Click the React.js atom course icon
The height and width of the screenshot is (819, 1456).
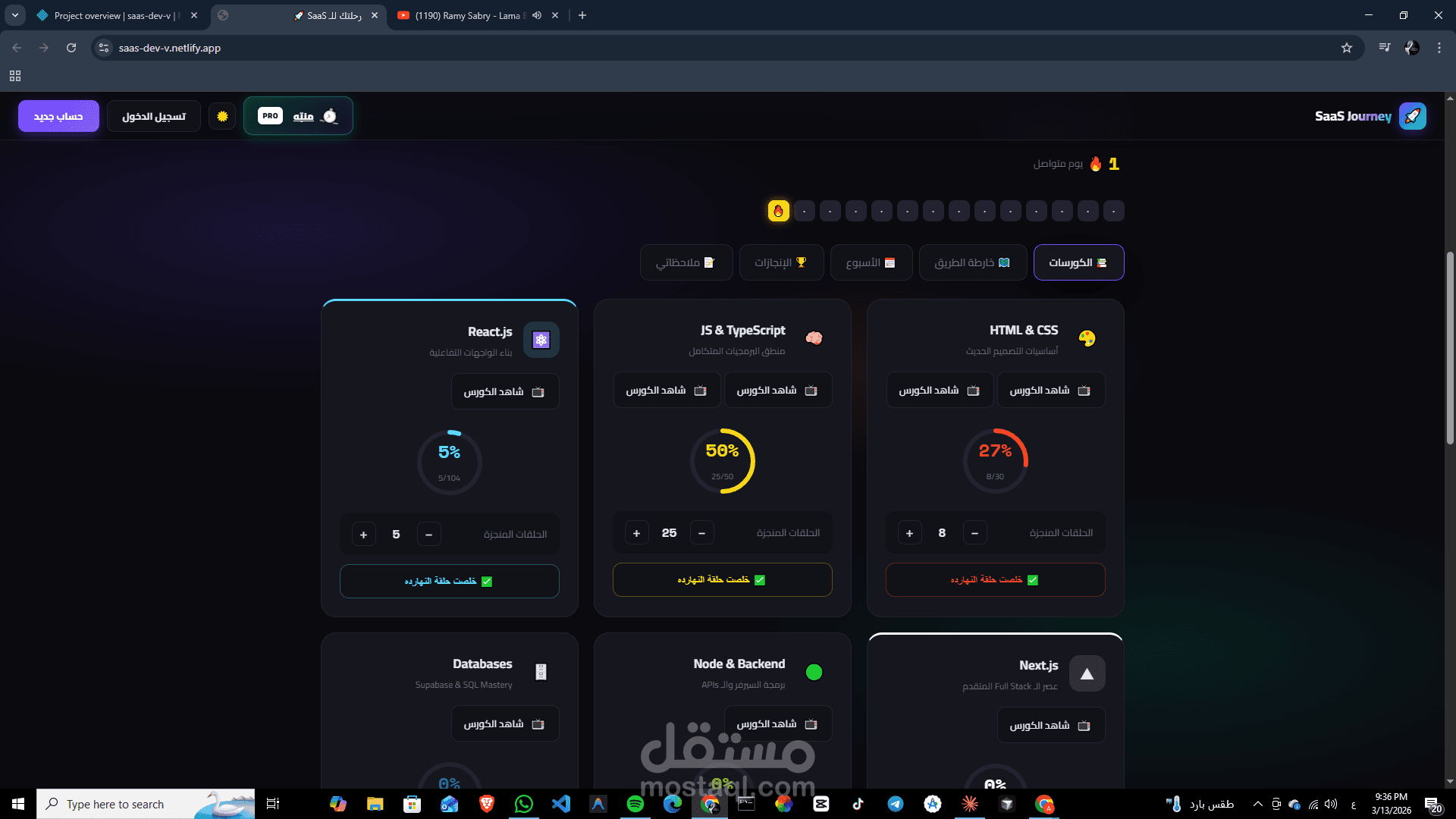[x=541, y=340]
